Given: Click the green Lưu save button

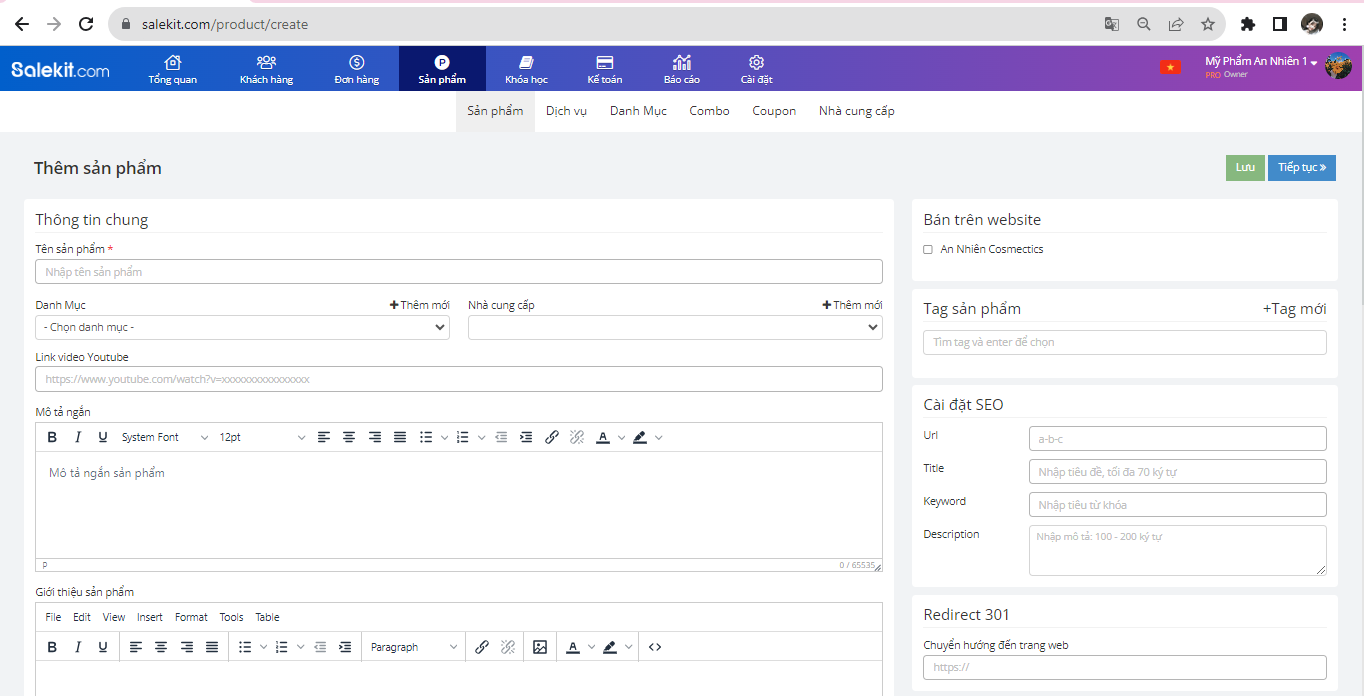Looking at the screenshot, I should [x=1245, y=168].
